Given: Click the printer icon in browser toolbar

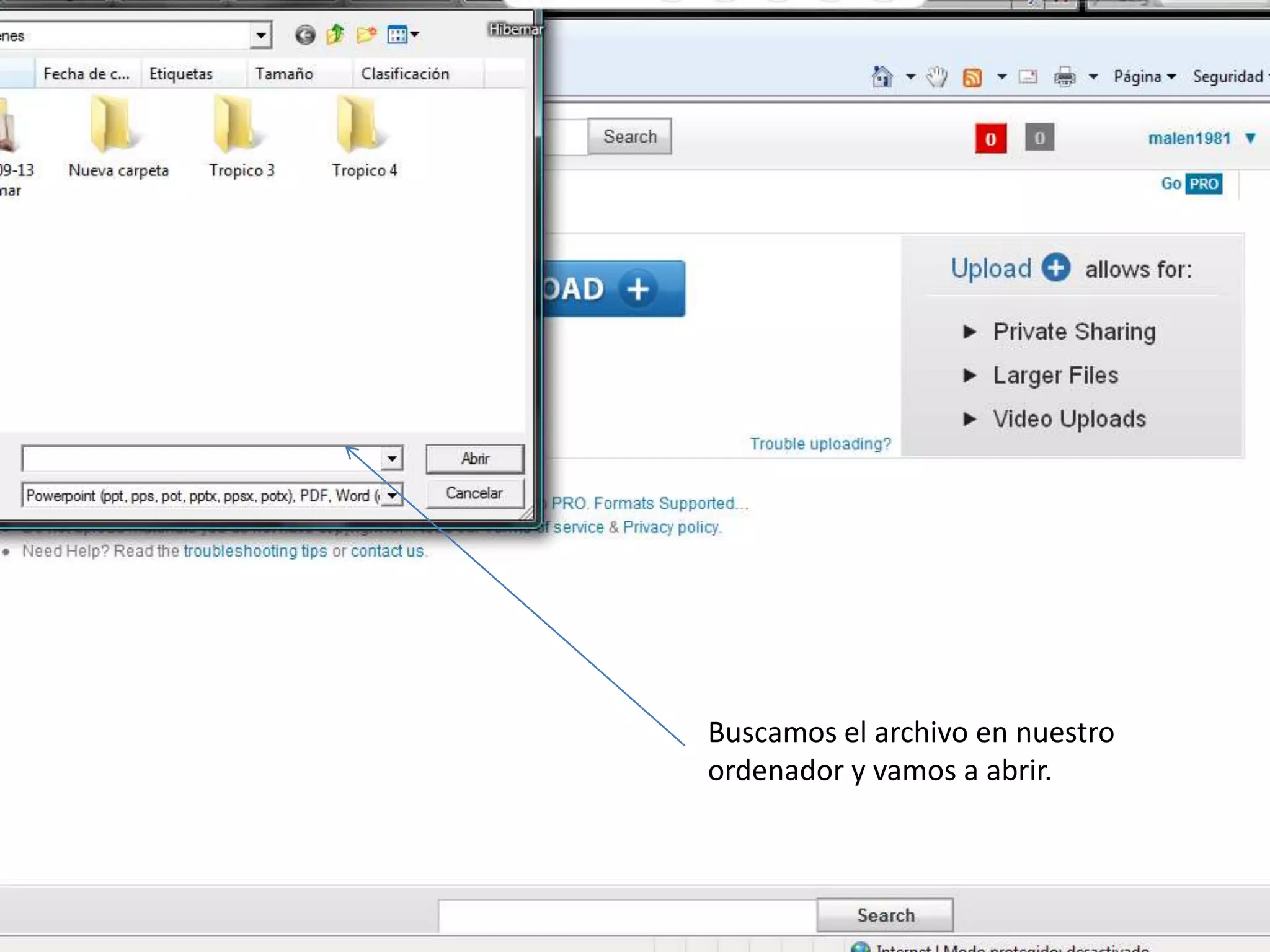Looking at the screenshot, I should click(1065, 77).
